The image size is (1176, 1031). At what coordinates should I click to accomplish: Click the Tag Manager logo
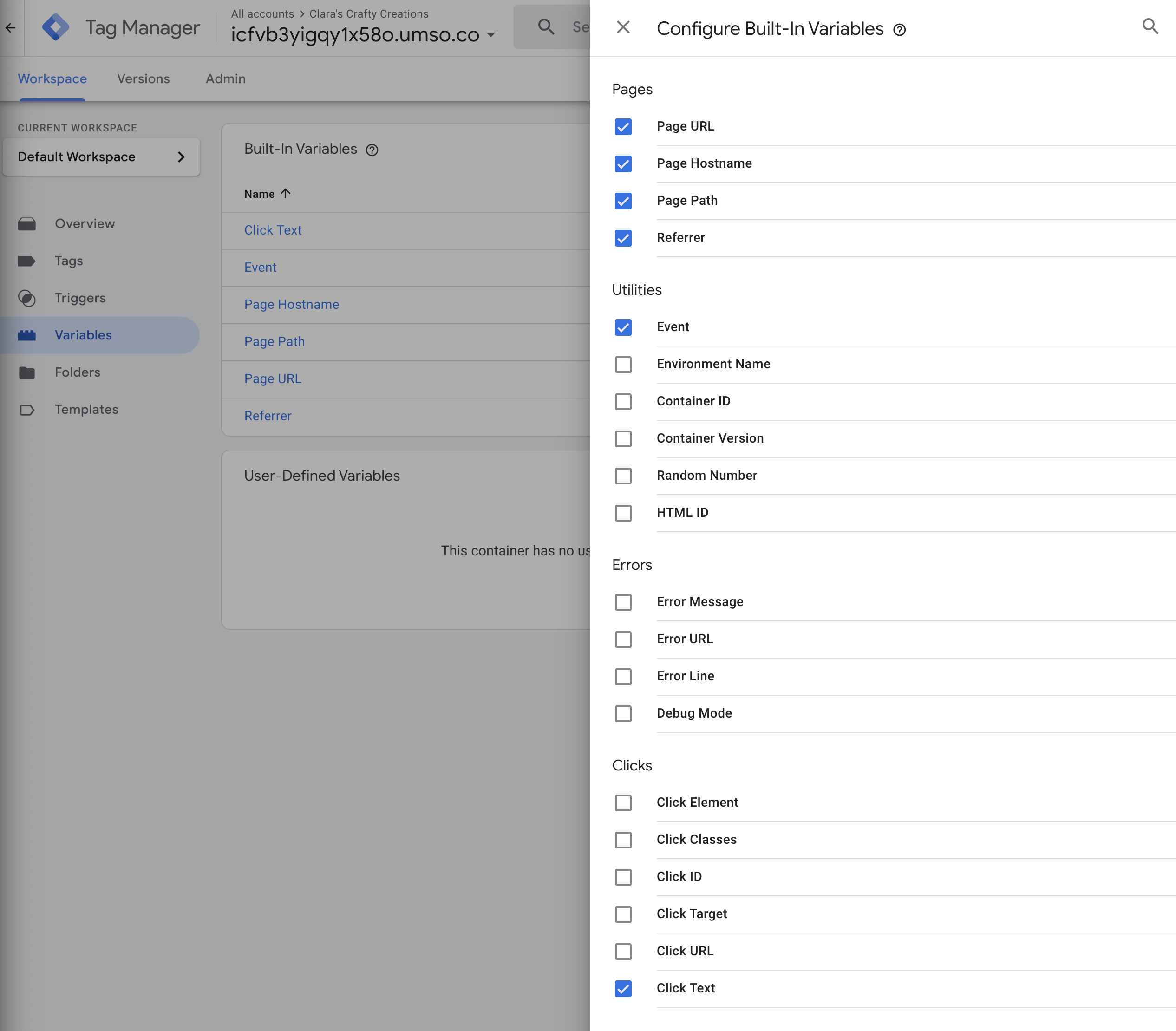tap(56, 27)
